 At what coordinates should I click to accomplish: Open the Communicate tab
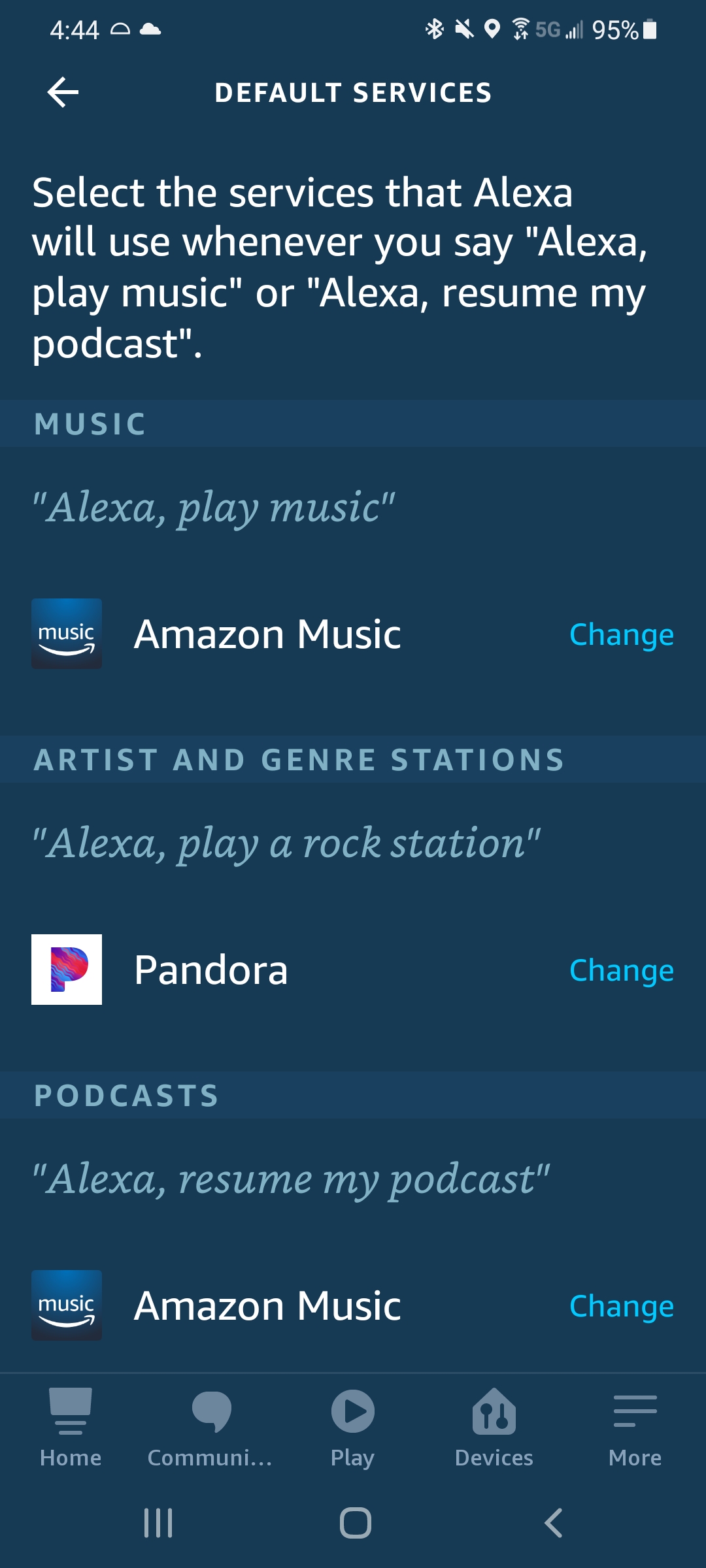(x=210, y=1428)
